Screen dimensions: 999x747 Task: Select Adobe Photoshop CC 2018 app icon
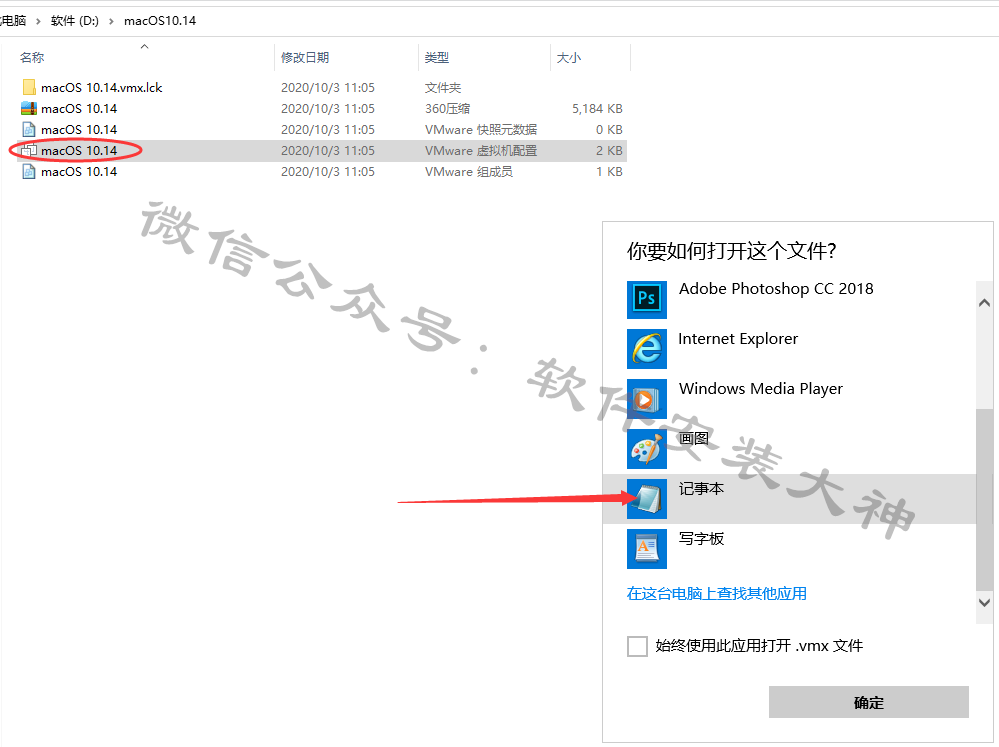(647, 300)
